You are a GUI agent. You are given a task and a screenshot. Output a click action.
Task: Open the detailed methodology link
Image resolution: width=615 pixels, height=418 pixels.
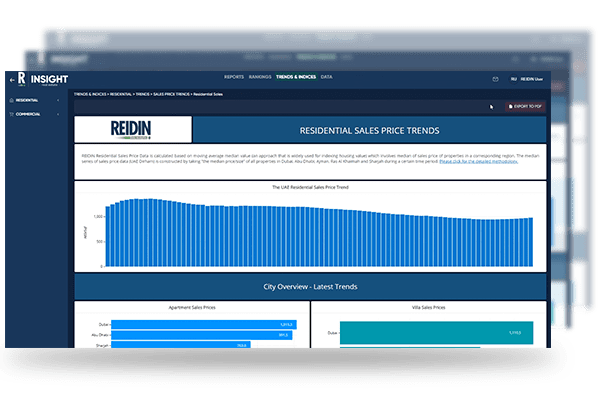[x=479, y=161]
